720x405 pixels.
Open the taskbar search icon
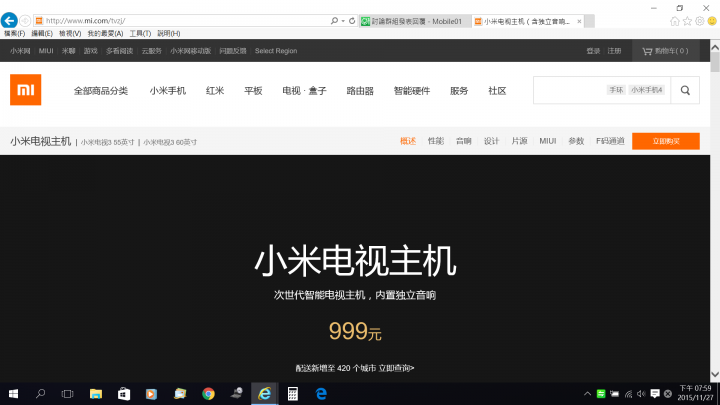(40, 394)
